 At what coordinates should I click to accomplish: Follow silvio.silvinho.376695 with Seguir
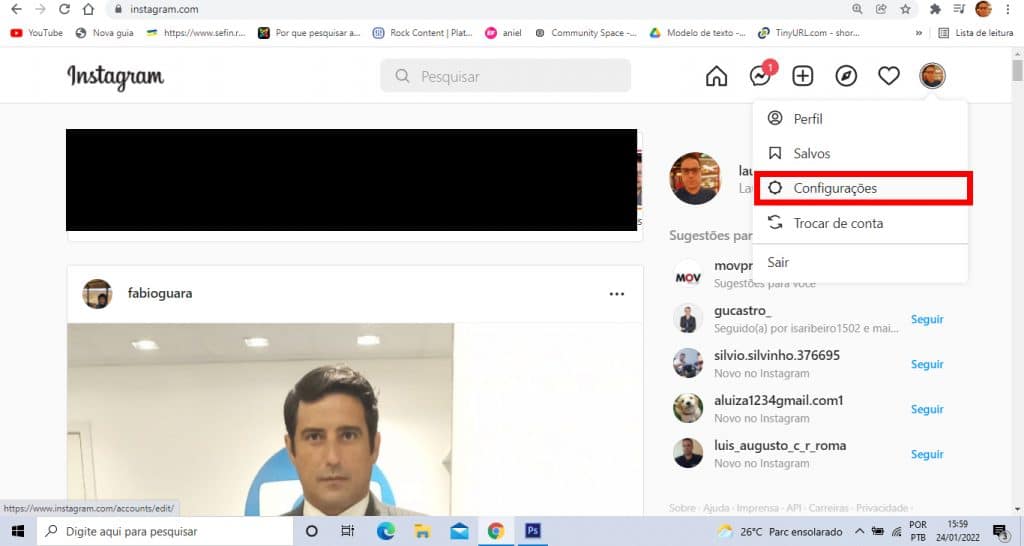coord(927,364)
